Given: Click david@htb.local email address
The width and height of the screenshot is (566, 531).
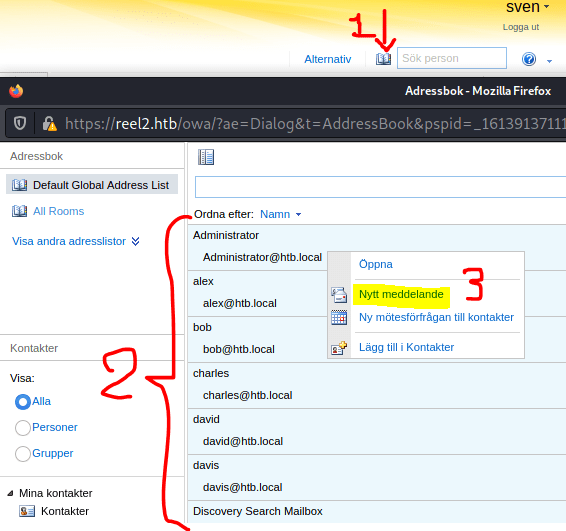Looking at the screenshot, I should coord(243,441).
